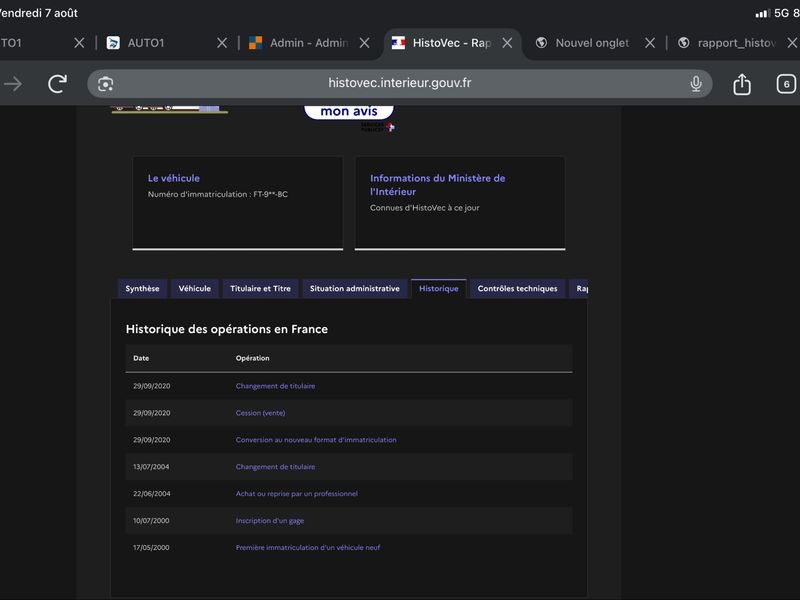Close the Admin - Admin tab
The height and width of the screenshot is (600, 800).
(x=364, y=43)
